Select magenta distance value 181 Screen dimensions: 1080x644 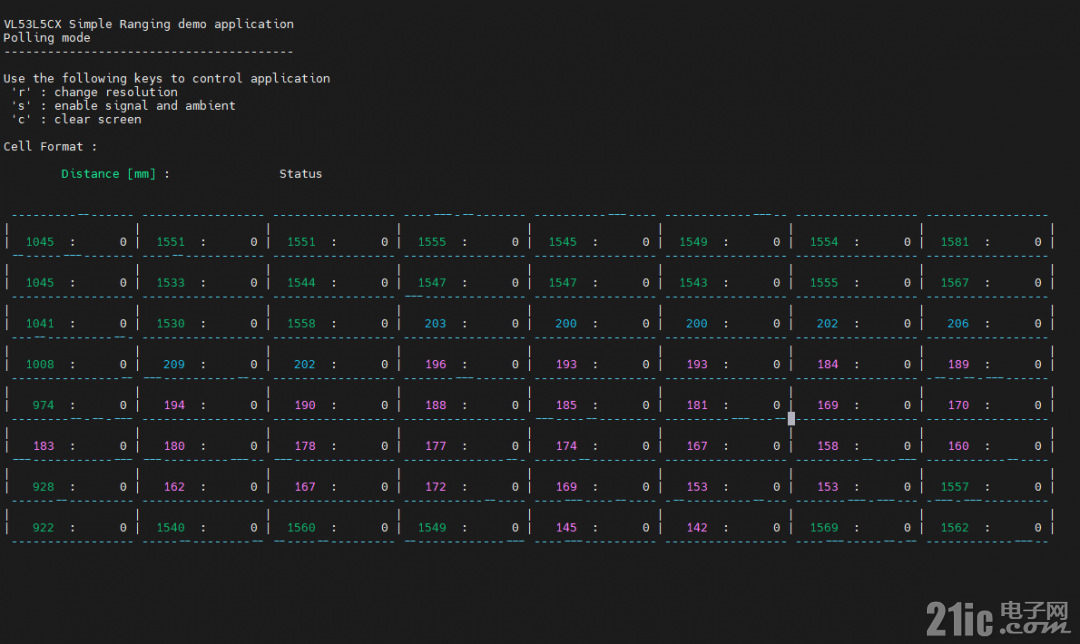(x=697, y=405)
